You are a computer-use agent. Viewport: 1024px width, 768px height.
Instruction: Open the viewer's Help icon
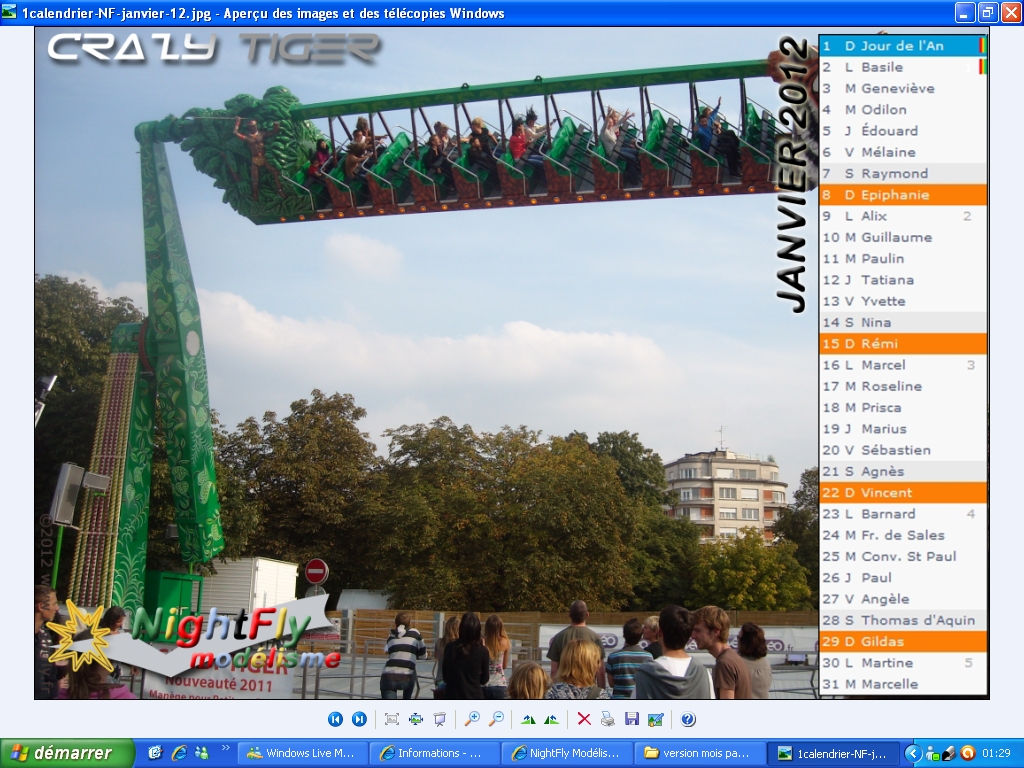(x=688, y=719)
